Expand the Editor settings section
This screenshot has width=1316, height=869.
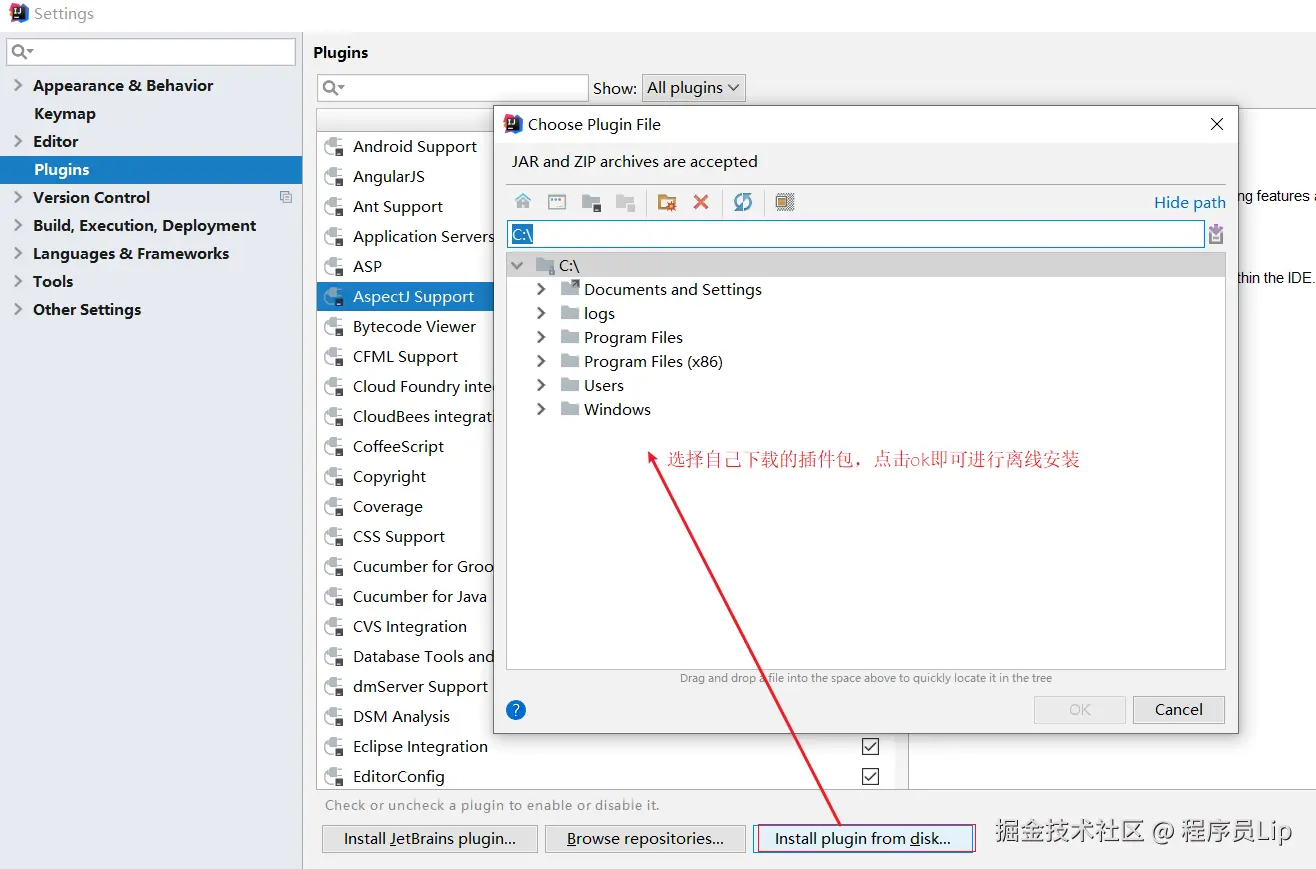pos(17,141)
